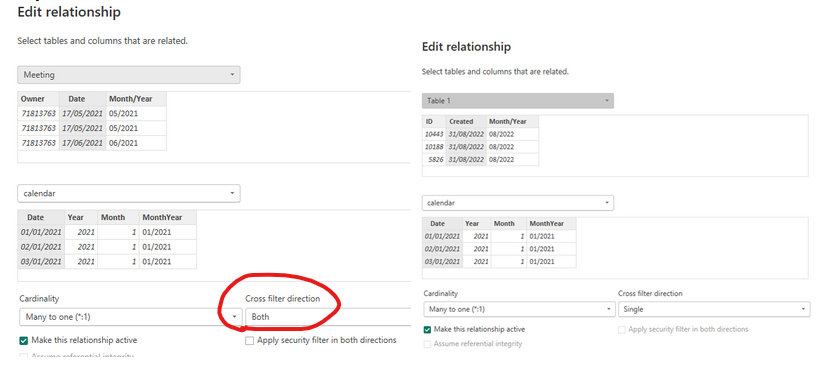This screenshot has height=369, width=828.
Task: Select Month column header in right calendar table
Action: click(x=509, y=223)
